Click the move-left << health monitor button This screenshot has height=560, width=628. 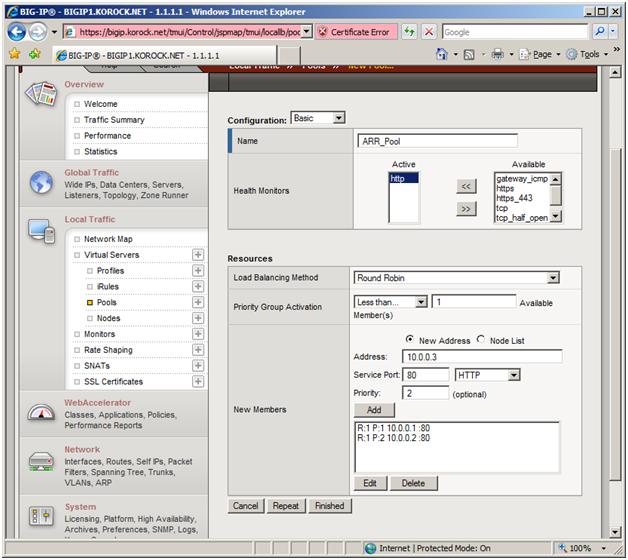pyautogui.click(x=466, y=186)
